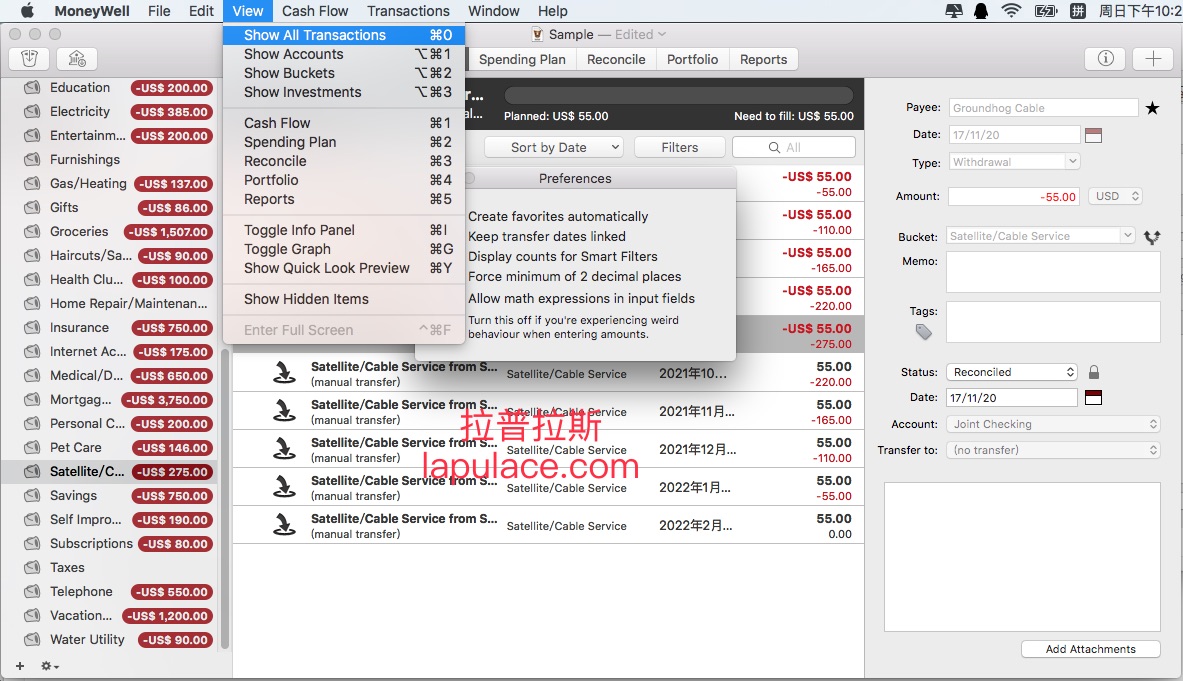Viewport: 1183px width, 681px height.
Task: Click the Amount input field showing -55.00
Action: click(1014, 197)
